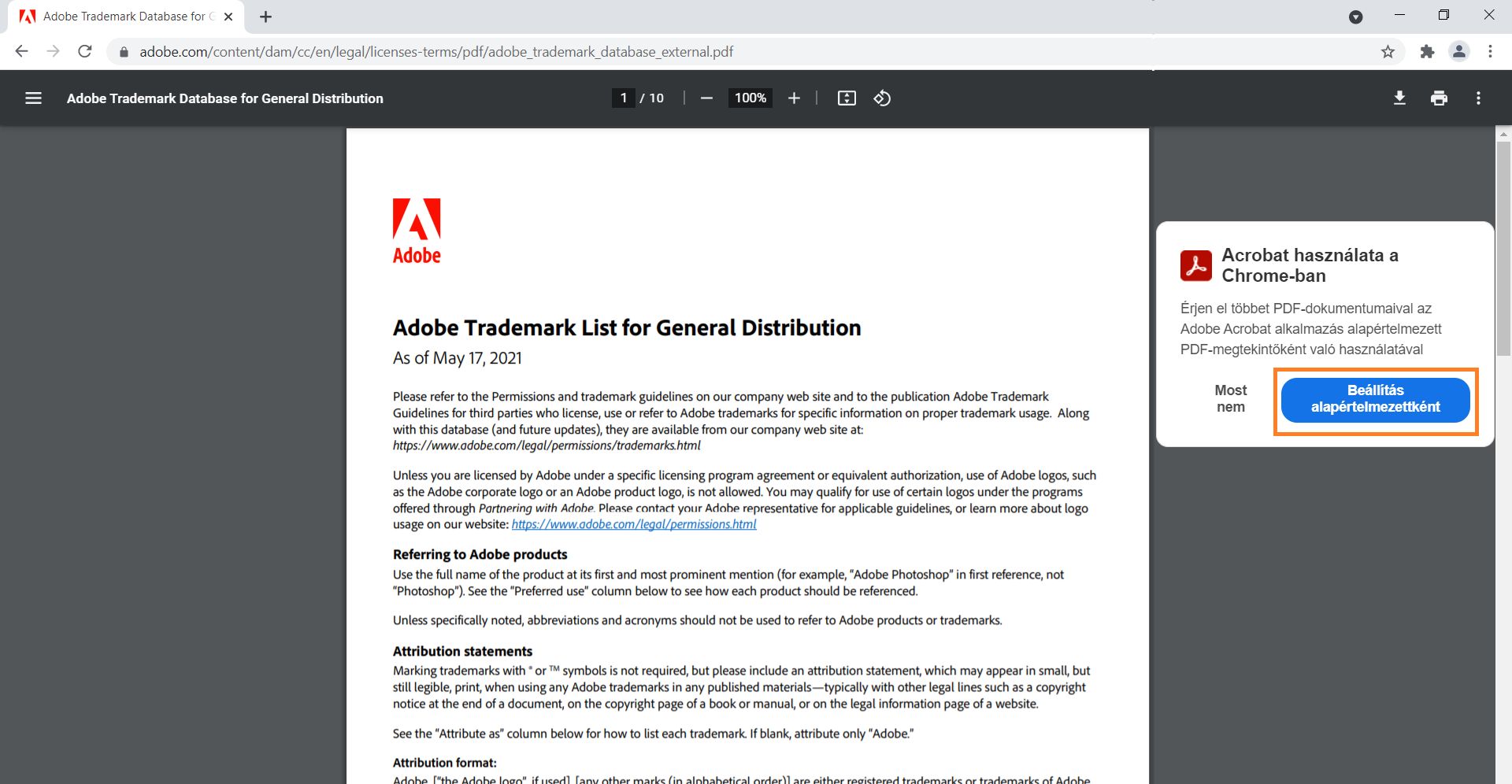Print the PDF document
1512x784 pixels.
coord(1439,98)
